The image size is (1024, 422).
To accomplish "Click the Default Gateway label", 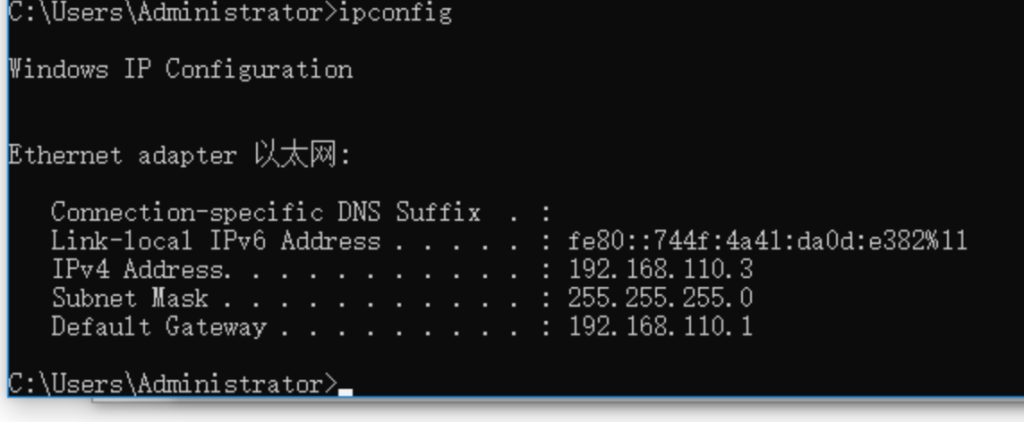I will pyautogui.click(x=158, y=327).
